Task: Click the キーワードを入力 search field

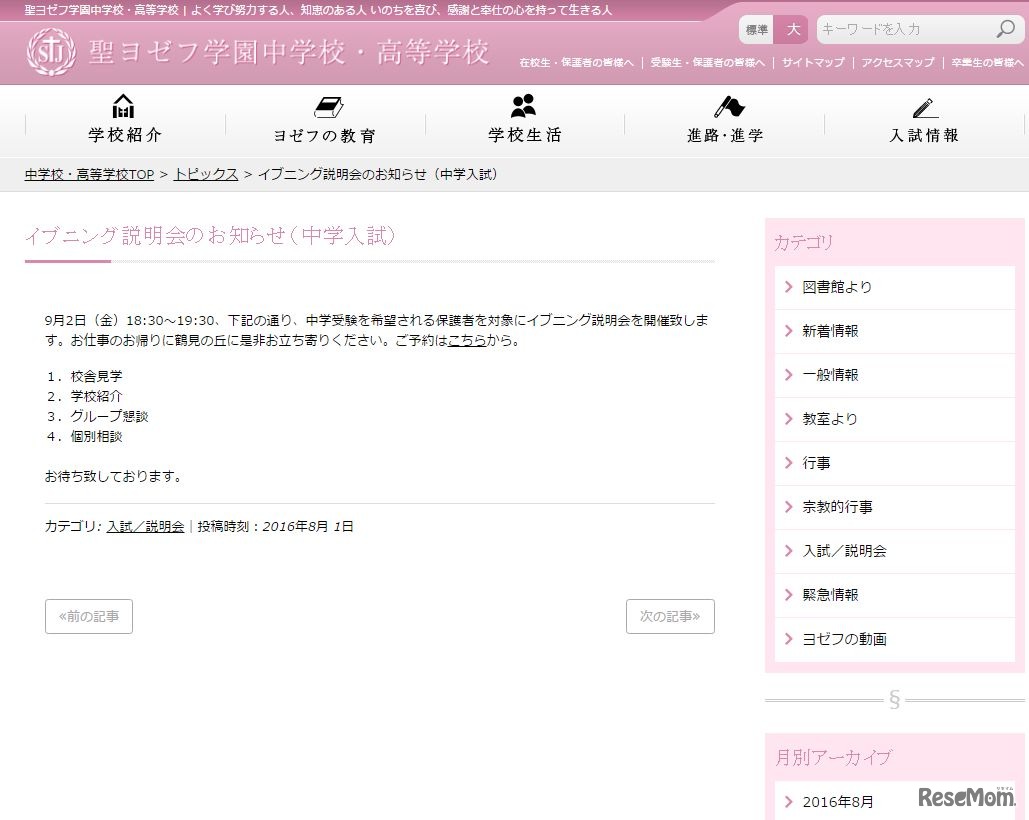Action: pos(904,30)
